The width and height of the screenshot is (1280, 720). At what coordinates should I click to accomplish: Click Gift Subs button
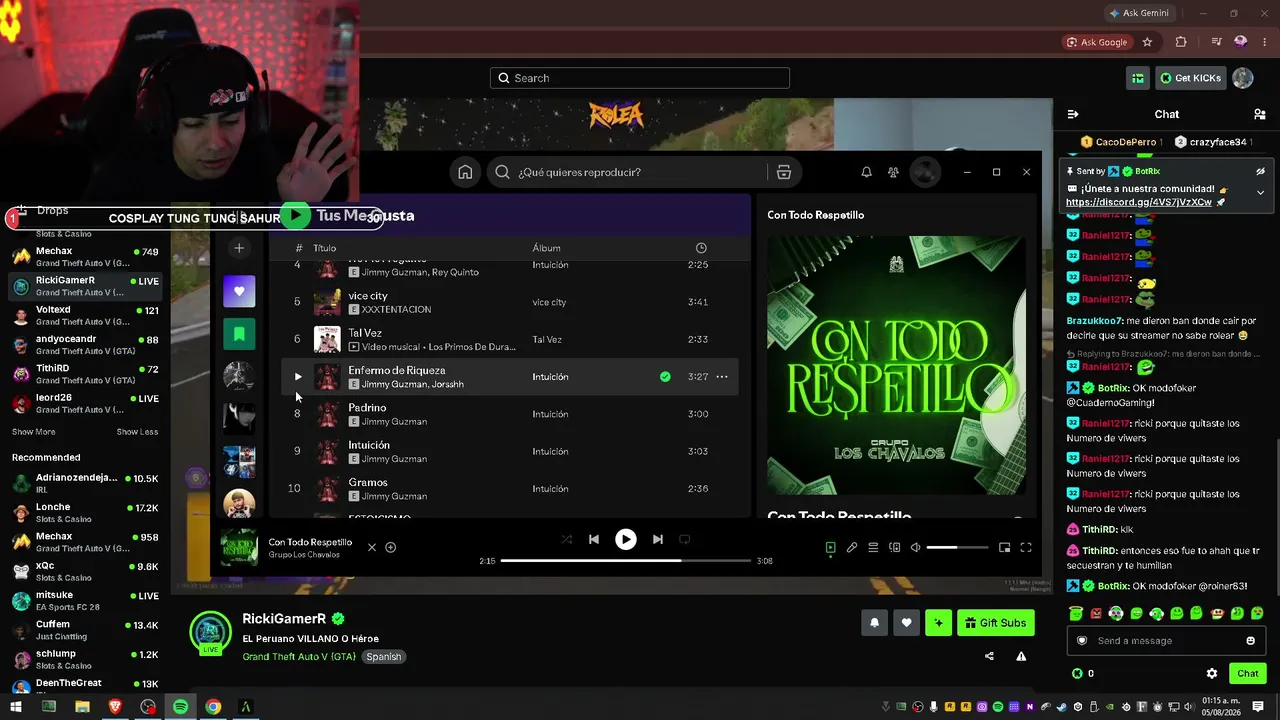[x=995, y=623]
